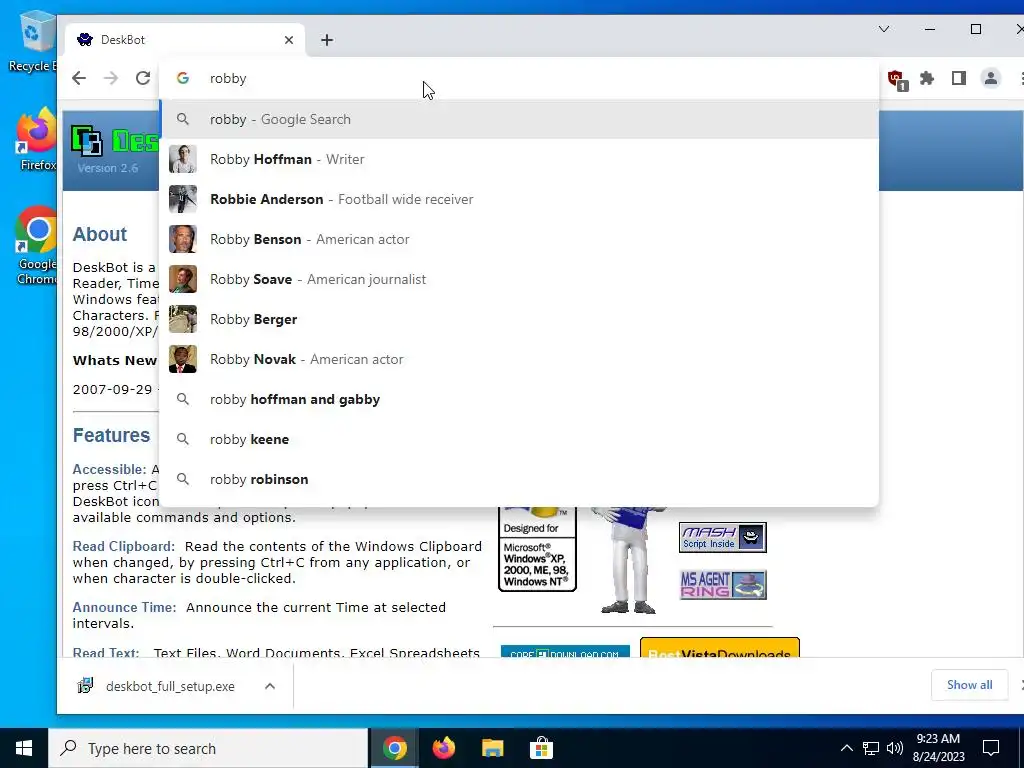This screenshot has height=768, width=1024.
Task: Click the CoreDownload.com banner
Action: [565, 651]
